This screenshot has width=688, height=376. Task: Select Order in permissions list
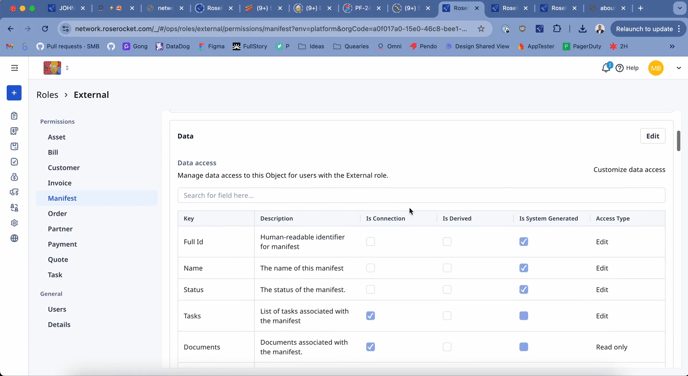57,214
